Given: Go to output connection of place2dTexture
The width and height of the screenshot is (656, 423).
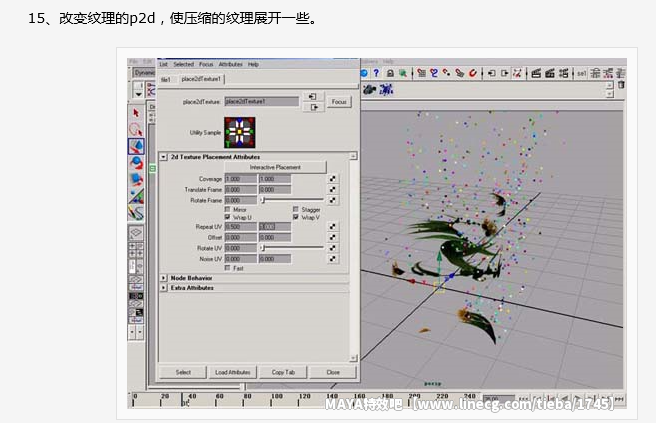Looking at the screenshot, I should [x=314, y=108].
